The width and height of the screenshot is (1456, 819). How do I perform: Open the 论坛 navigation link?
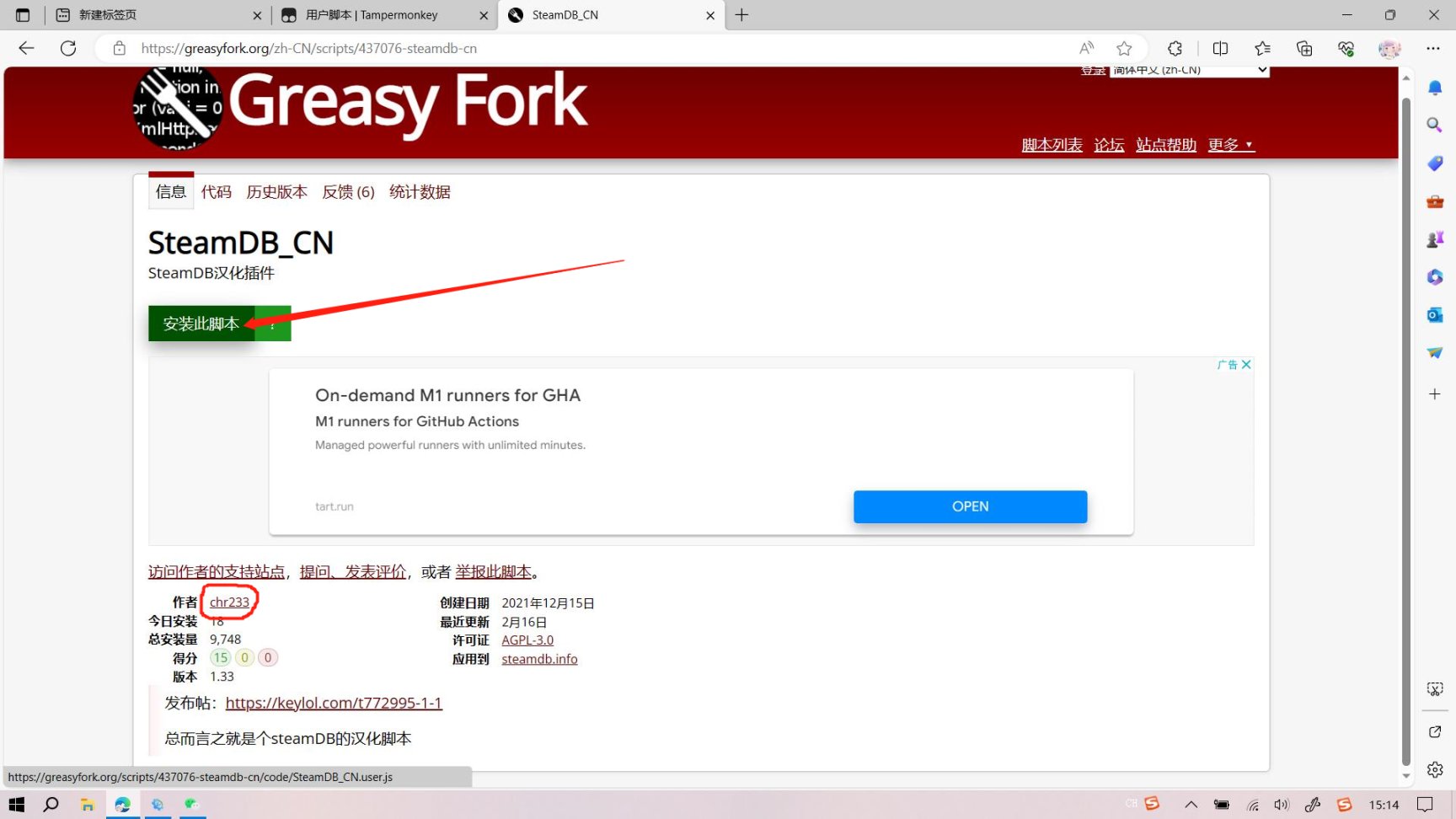1109,145
